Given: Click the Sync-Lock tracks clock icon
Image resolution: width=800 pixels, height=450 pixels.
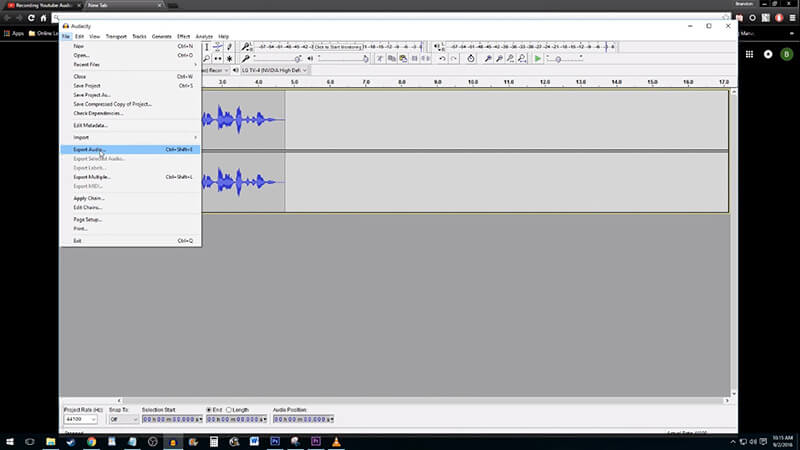Looking at the screenshot, I should click(x=470, y=59).
